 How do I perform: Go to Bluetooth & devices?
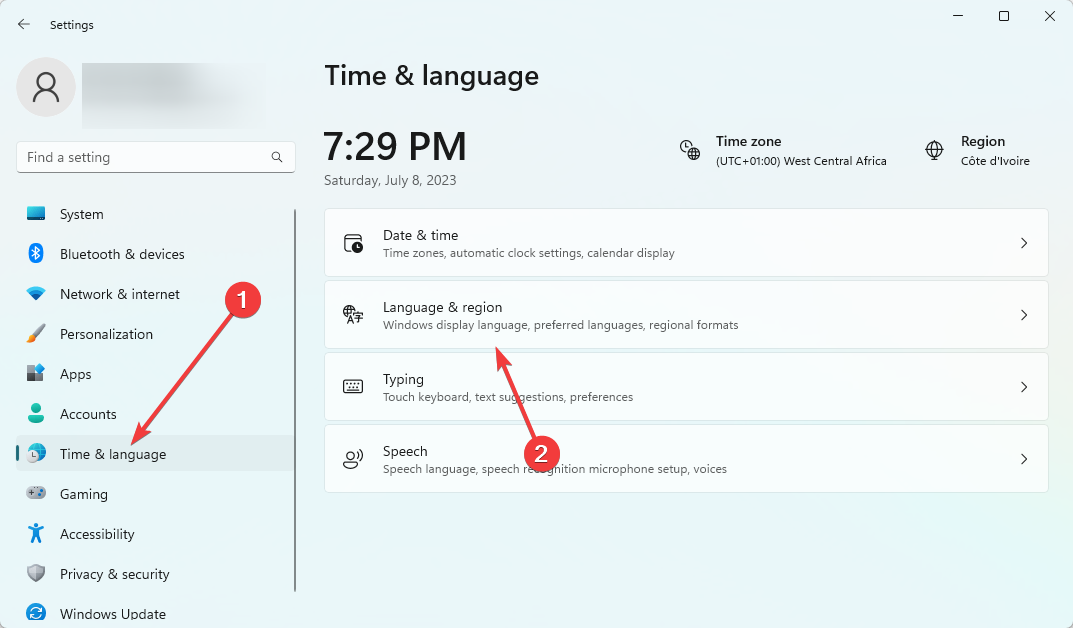155,254
